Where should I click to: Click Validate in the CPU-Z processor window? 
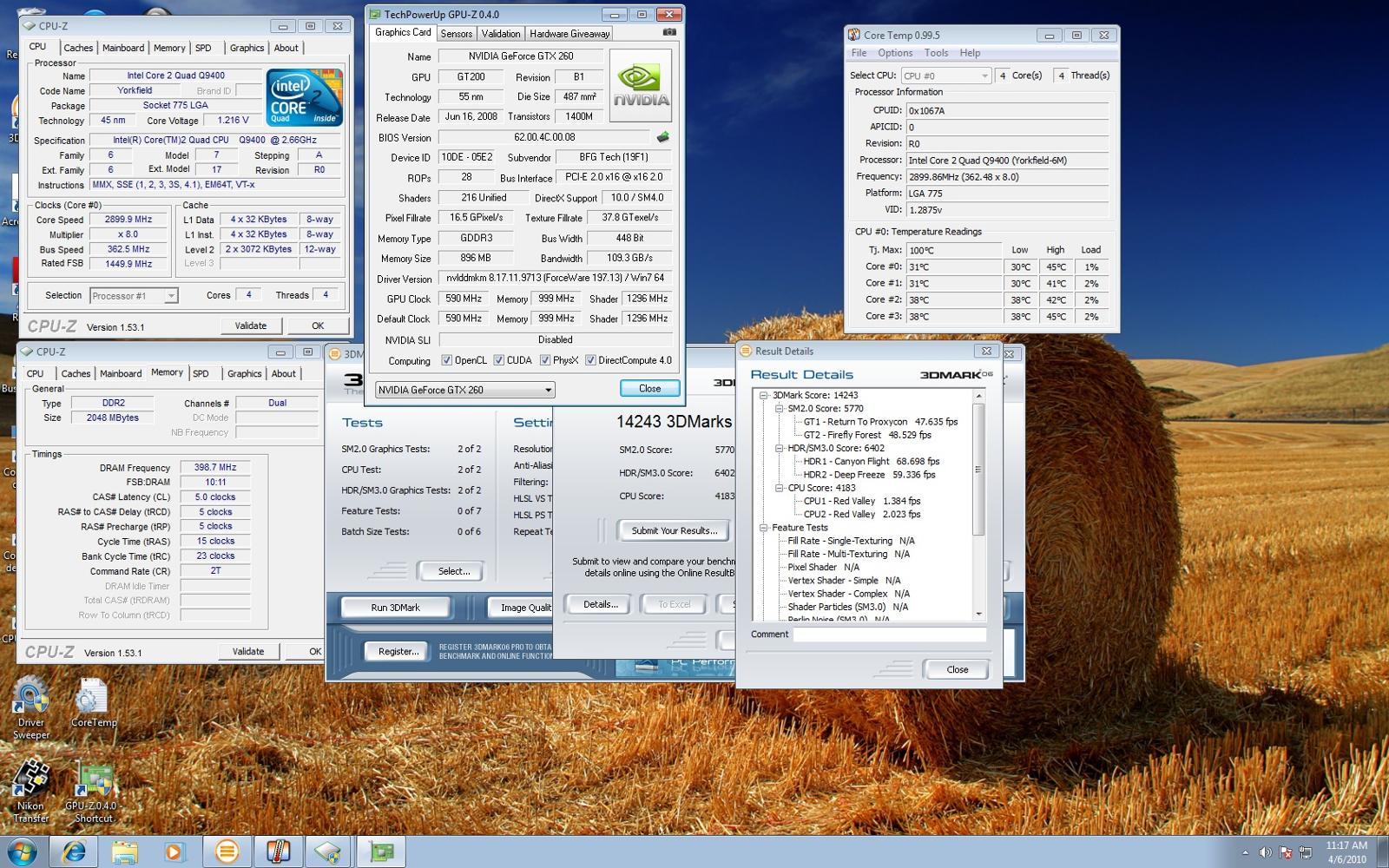[251, 325]
